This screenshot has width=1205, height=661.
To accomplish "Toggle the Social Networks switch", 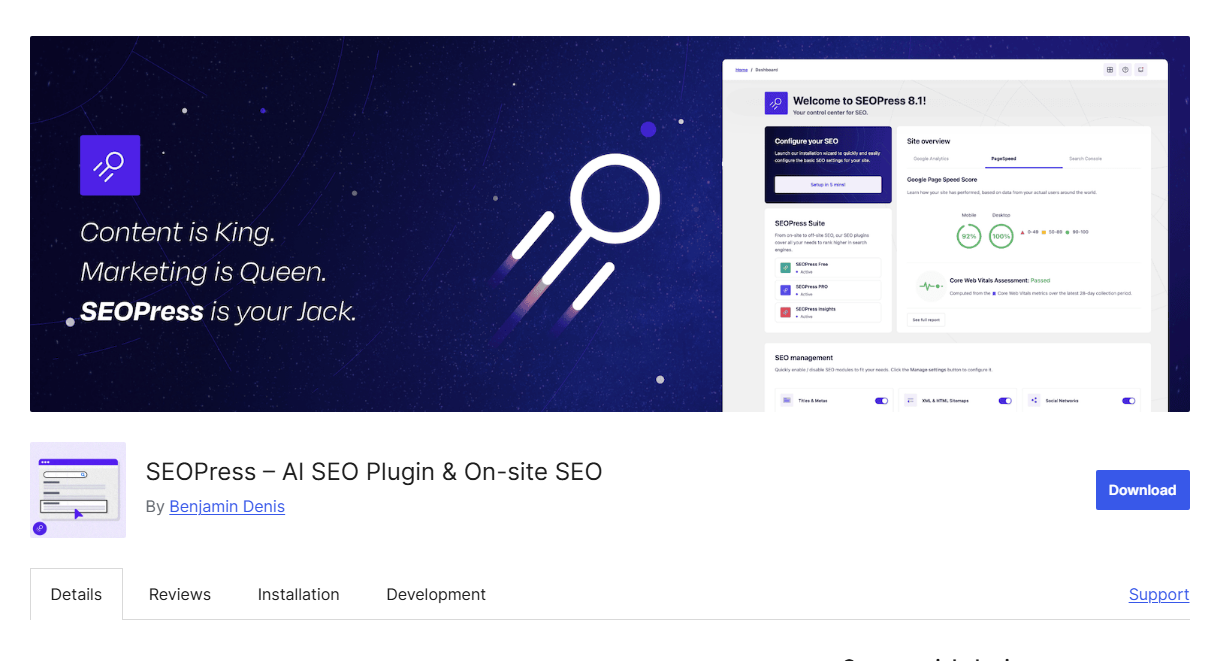I will coord(1129,400).
